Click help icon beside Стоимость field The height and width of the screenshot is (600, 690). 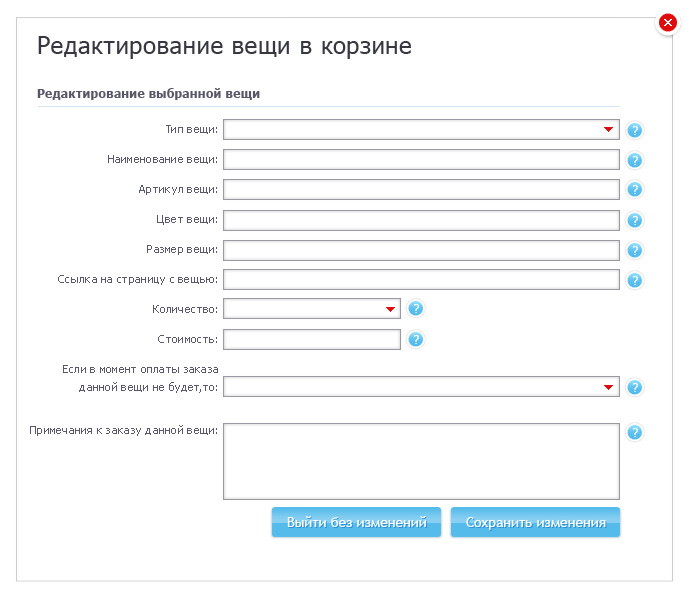[x=416, y=340]
